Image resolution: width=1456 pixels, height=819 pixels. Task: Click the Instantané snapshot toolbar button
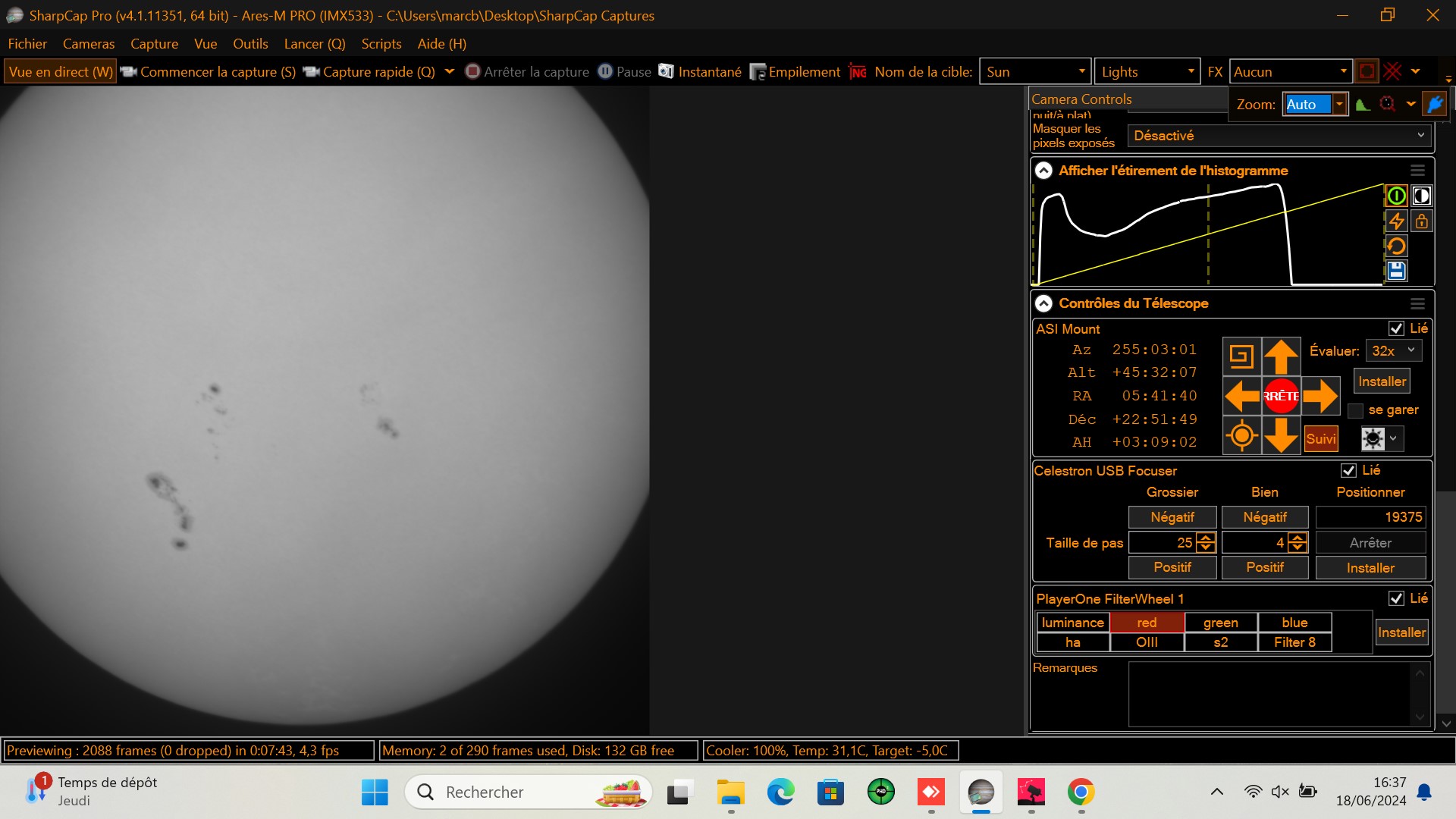pyautogui.click(x=700, y=71)
